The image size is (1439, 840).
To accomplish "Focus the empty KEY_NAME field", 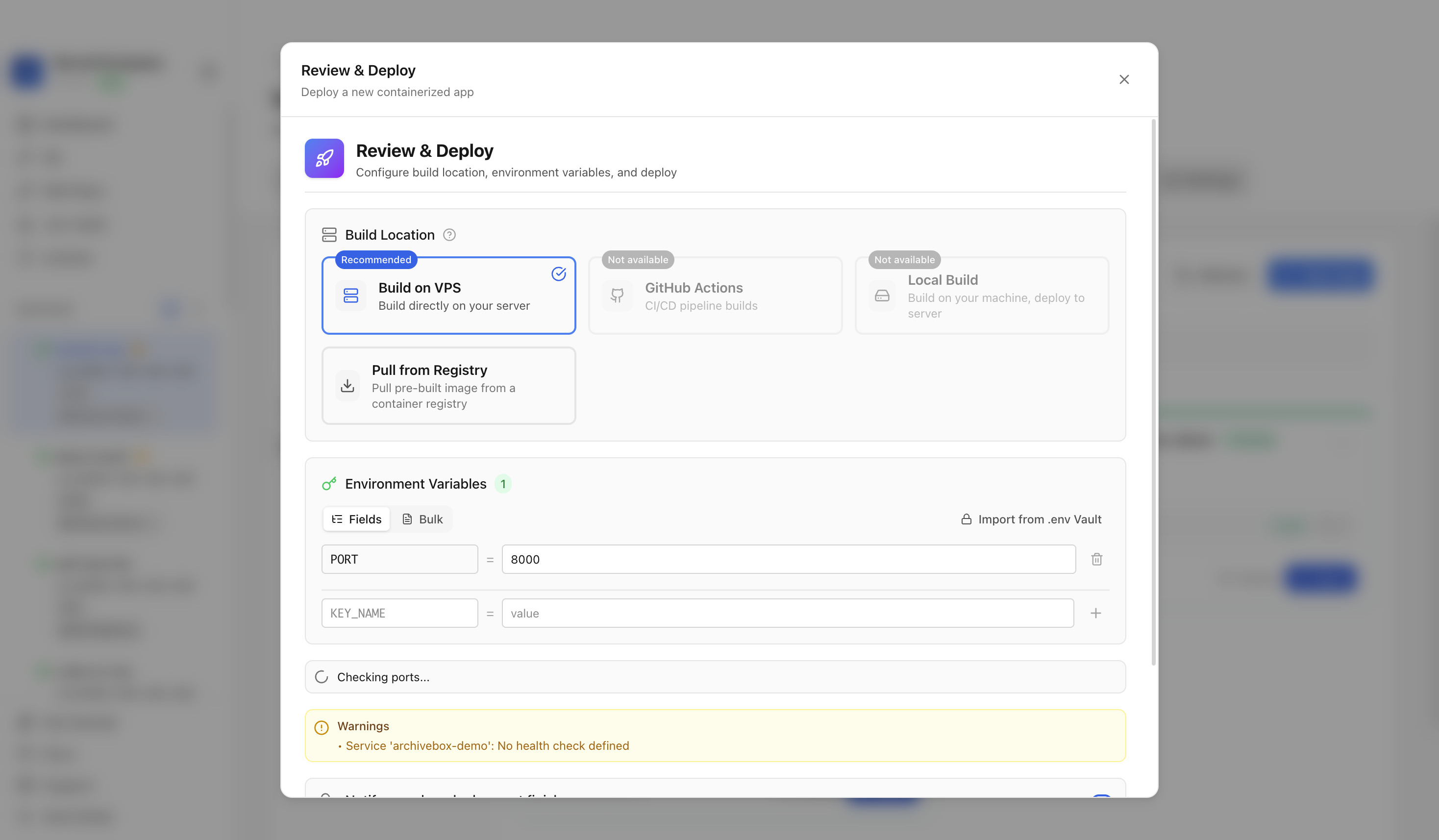I will coord(400,613).
